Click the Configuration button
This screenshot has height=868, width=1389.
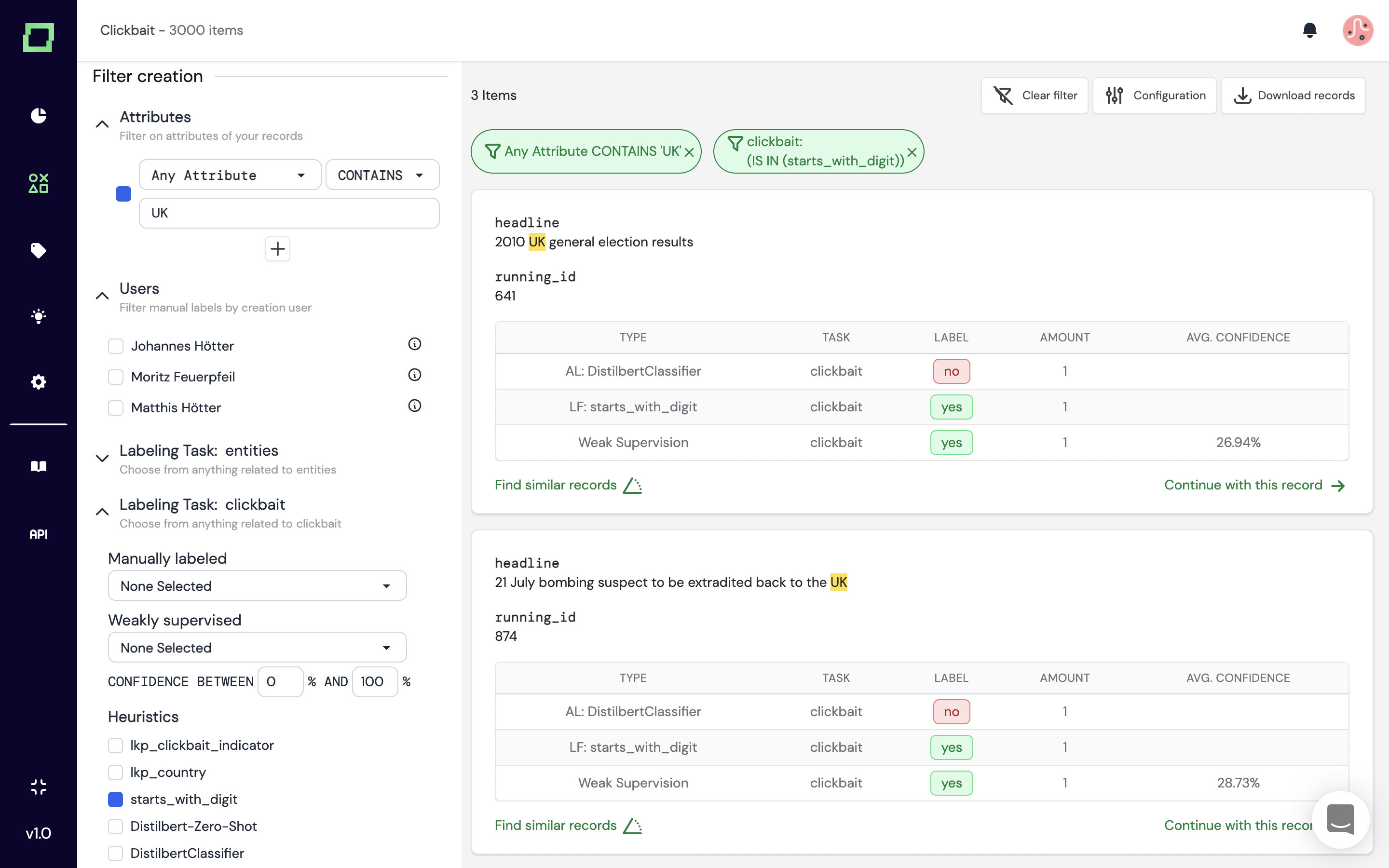1154,95
